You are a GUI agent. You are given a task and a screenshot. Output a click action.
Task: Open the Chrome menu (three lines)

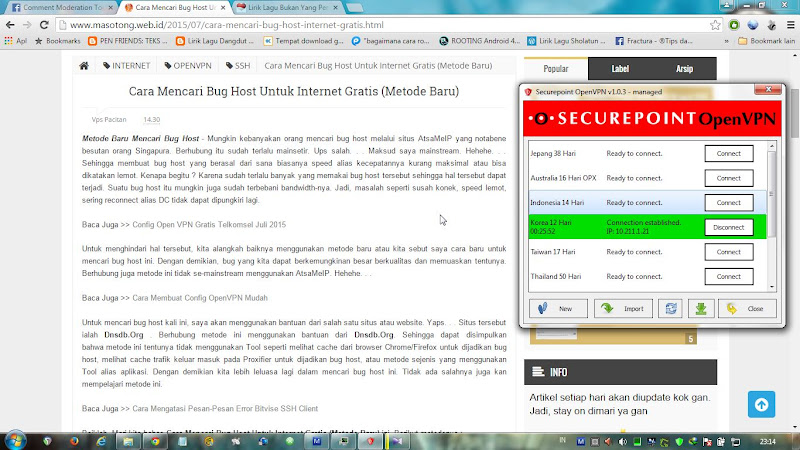[x=790, y=24]
